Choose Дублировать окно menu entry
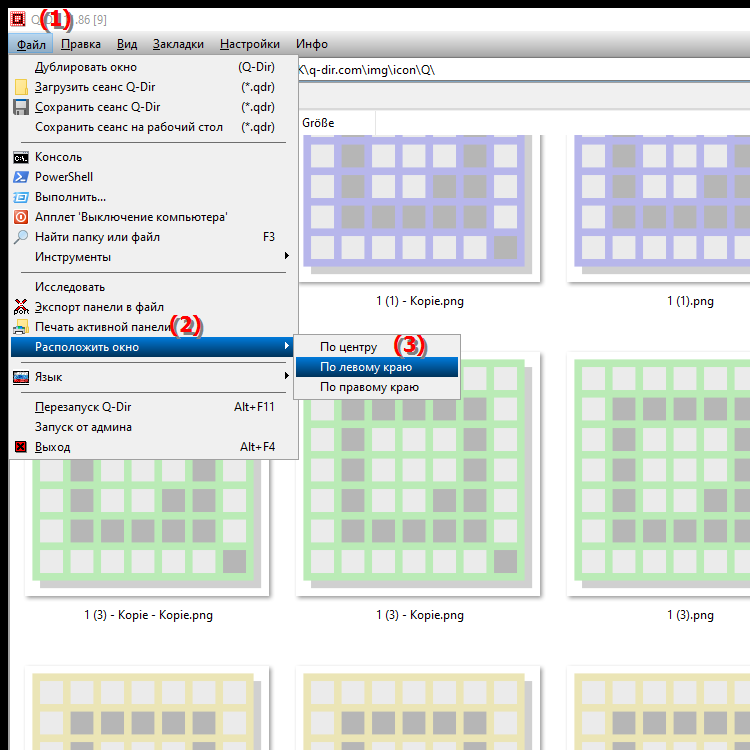The image size is (750, 750). click(x=153, y=67)
